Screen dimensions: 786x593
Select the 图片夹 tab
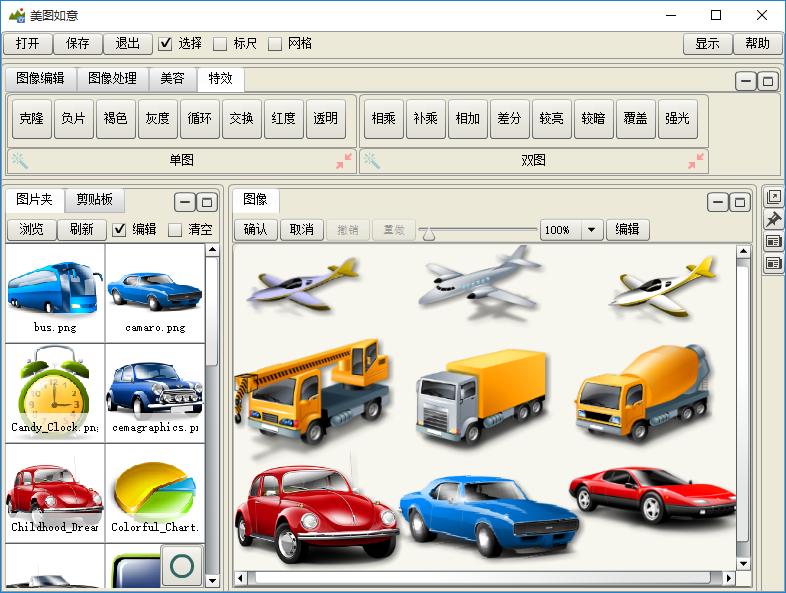click(x=35, y=200)
